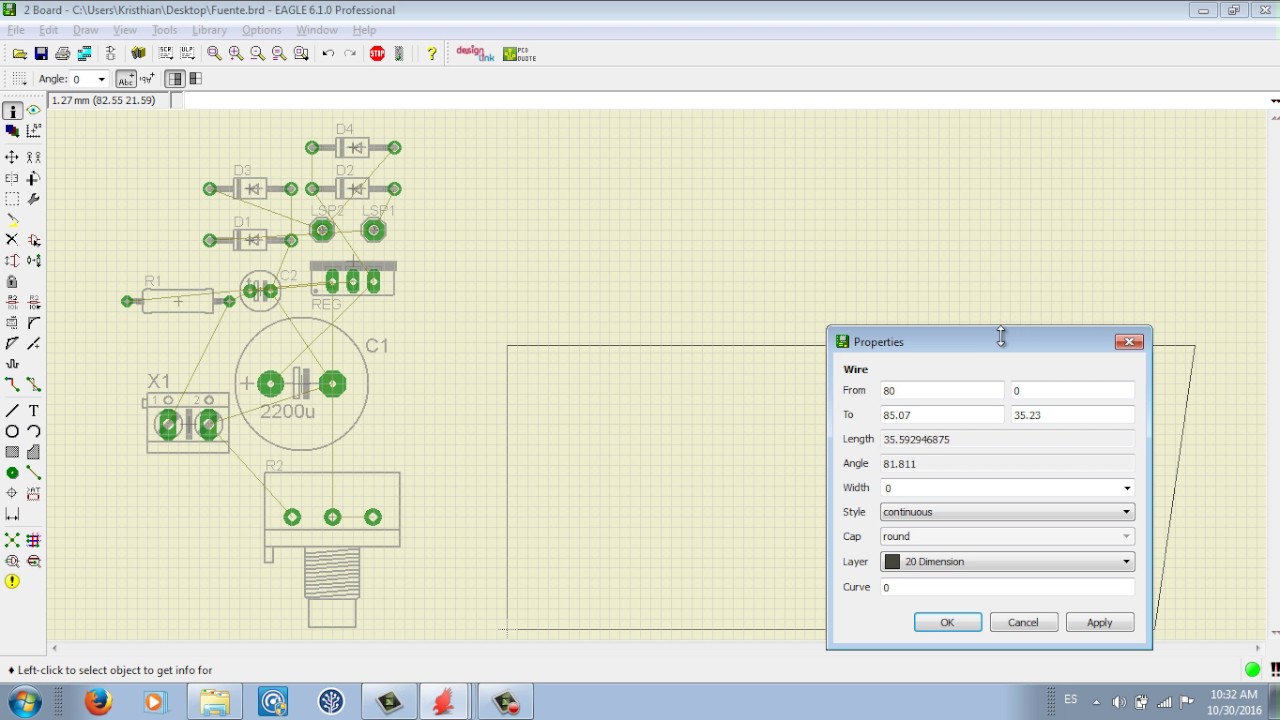
Task: Zoom out of the board
Action: 258,53
